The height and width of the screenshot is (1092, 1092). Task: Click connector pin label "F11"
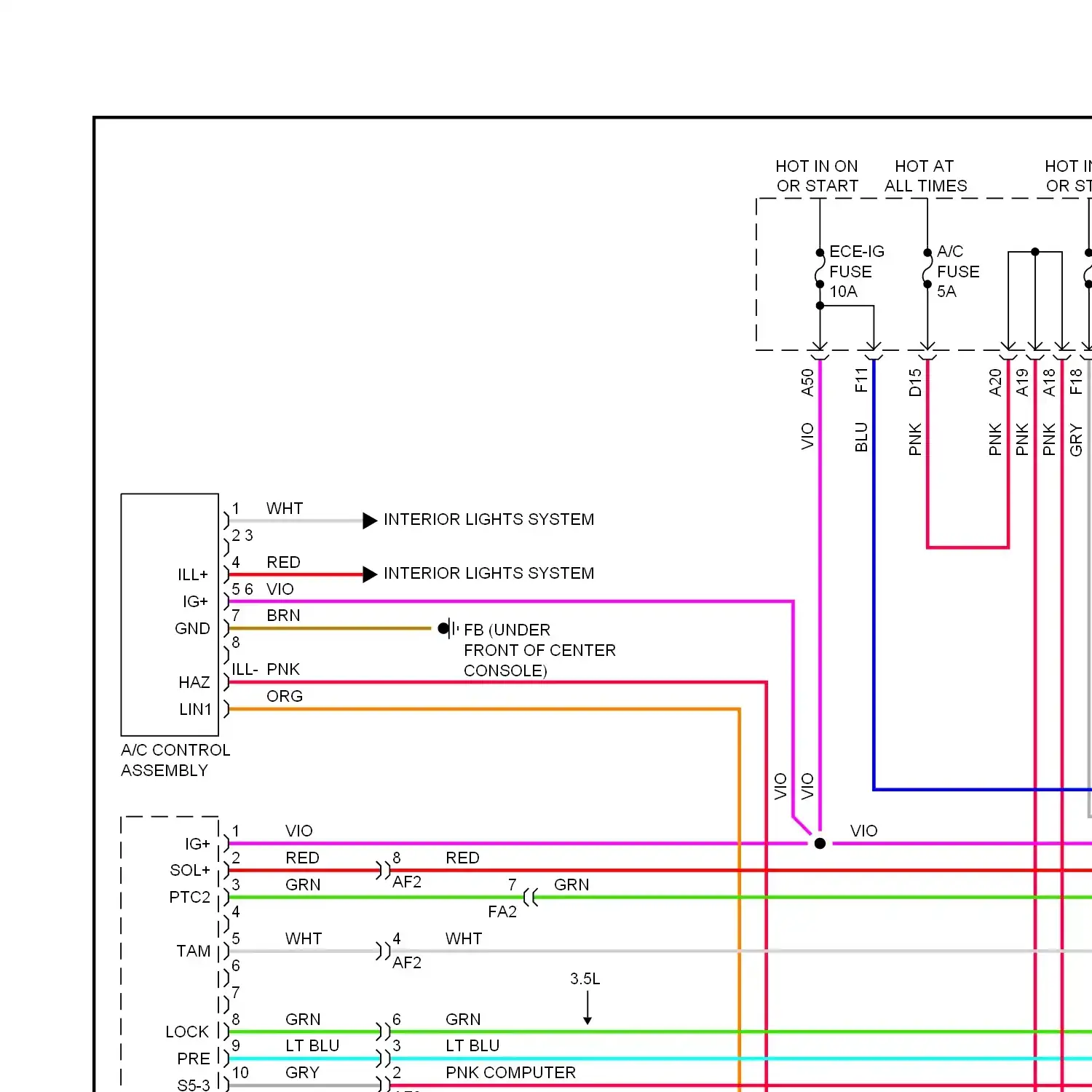coord(861,380)
